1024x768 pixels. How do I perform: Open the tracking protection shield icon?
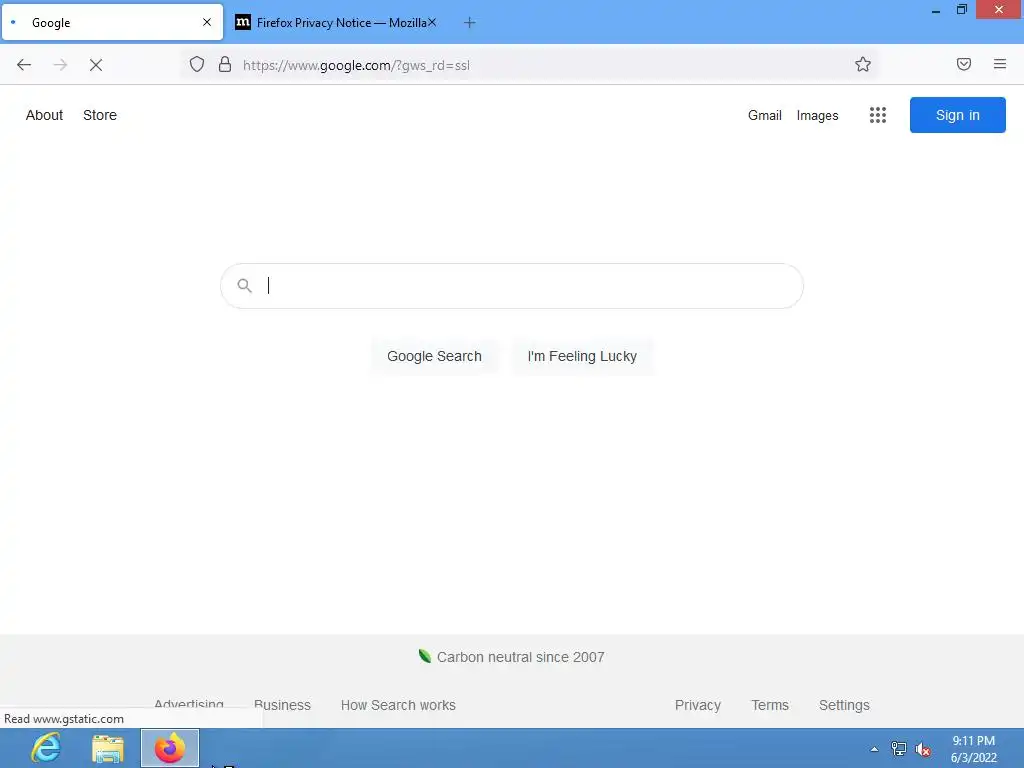coord(197,64)
